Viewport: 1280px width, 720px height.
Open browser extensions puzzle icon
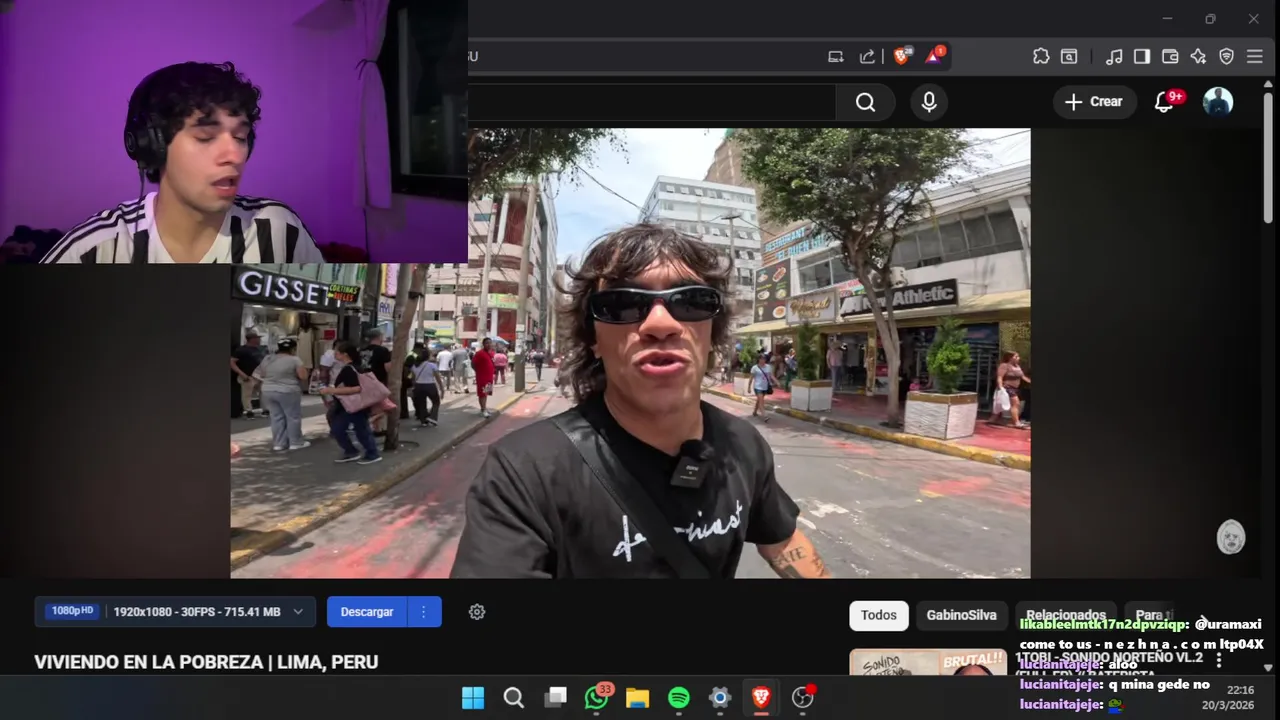(1041, 57)
